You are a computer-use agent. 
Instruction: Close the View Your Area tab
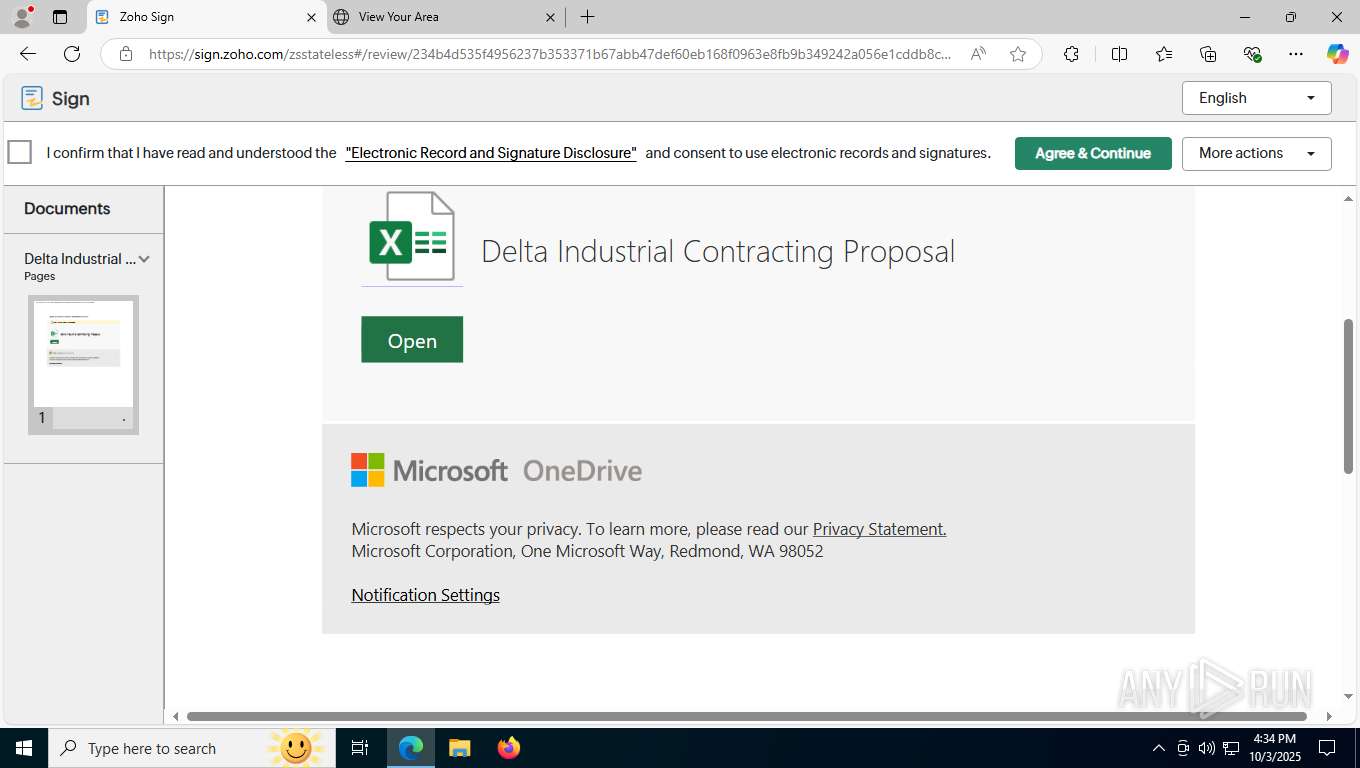click(x=550, y=17)
